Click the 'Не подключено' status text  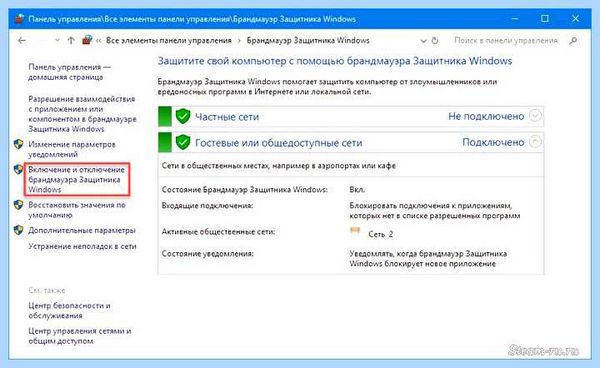486,116
